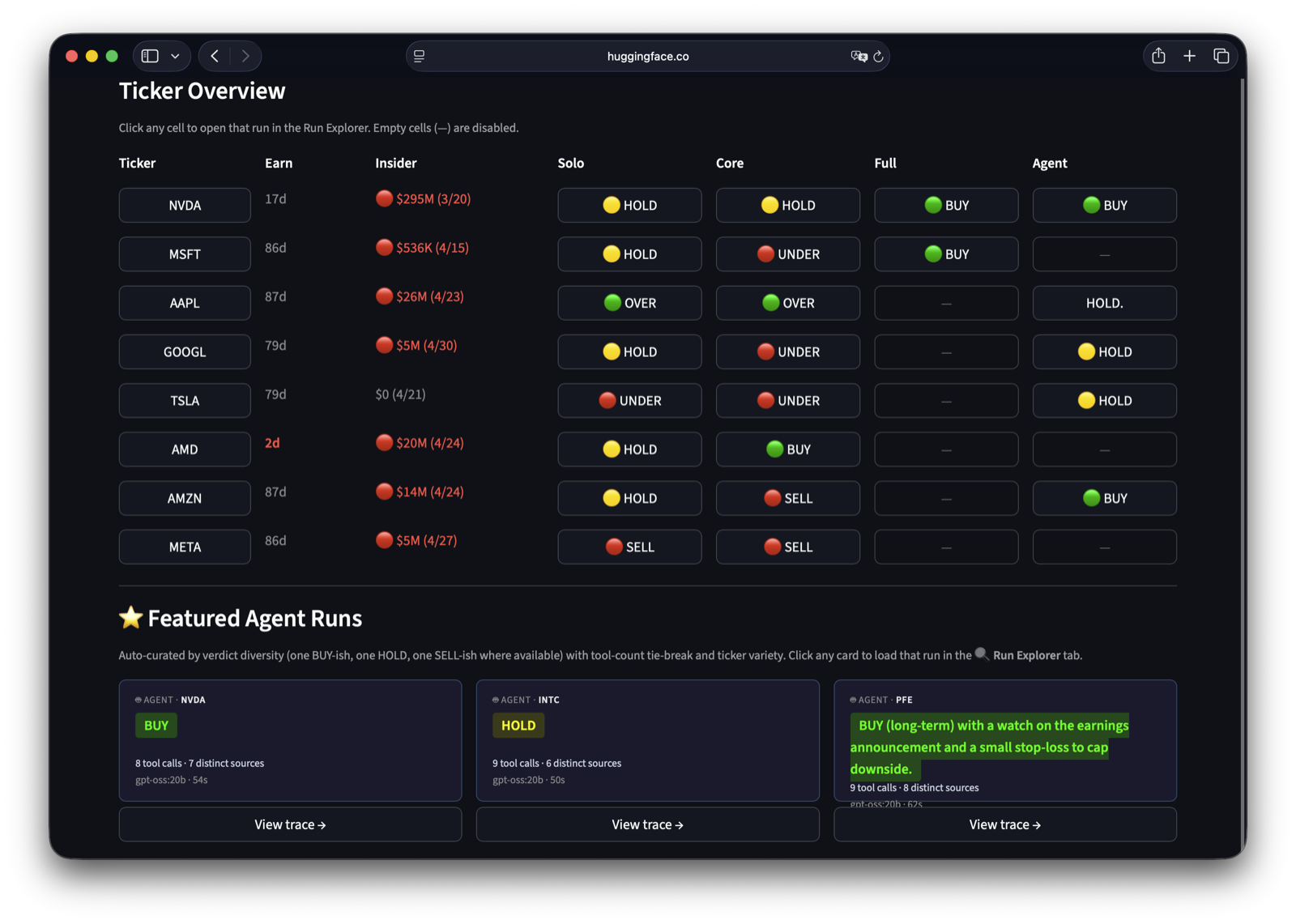Screen dimensions: 1296x924
Task: Open the INTC featured agent card
Action: pyautogui.click(x=648, y=740)
